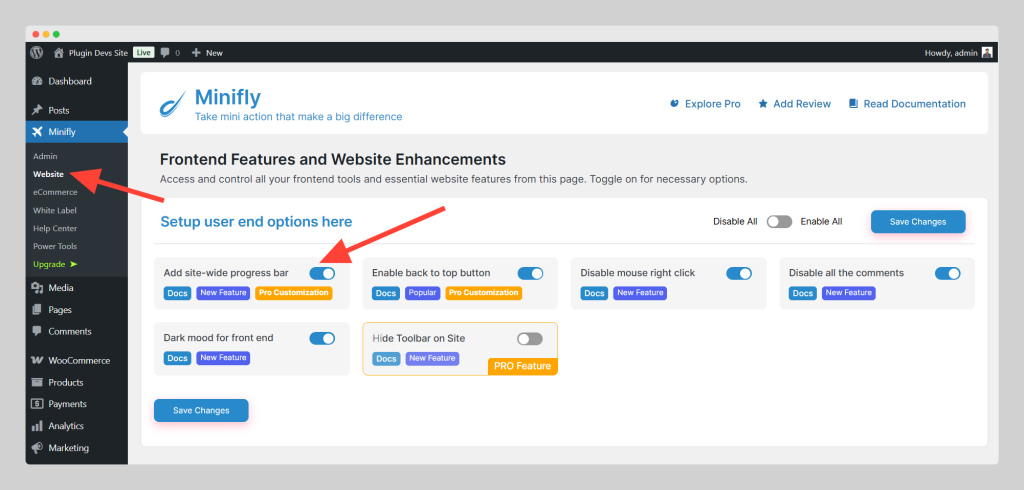1024x490 pixels.
Task: Click the bottom Save Changes button
Action: [x=201, y=410]
